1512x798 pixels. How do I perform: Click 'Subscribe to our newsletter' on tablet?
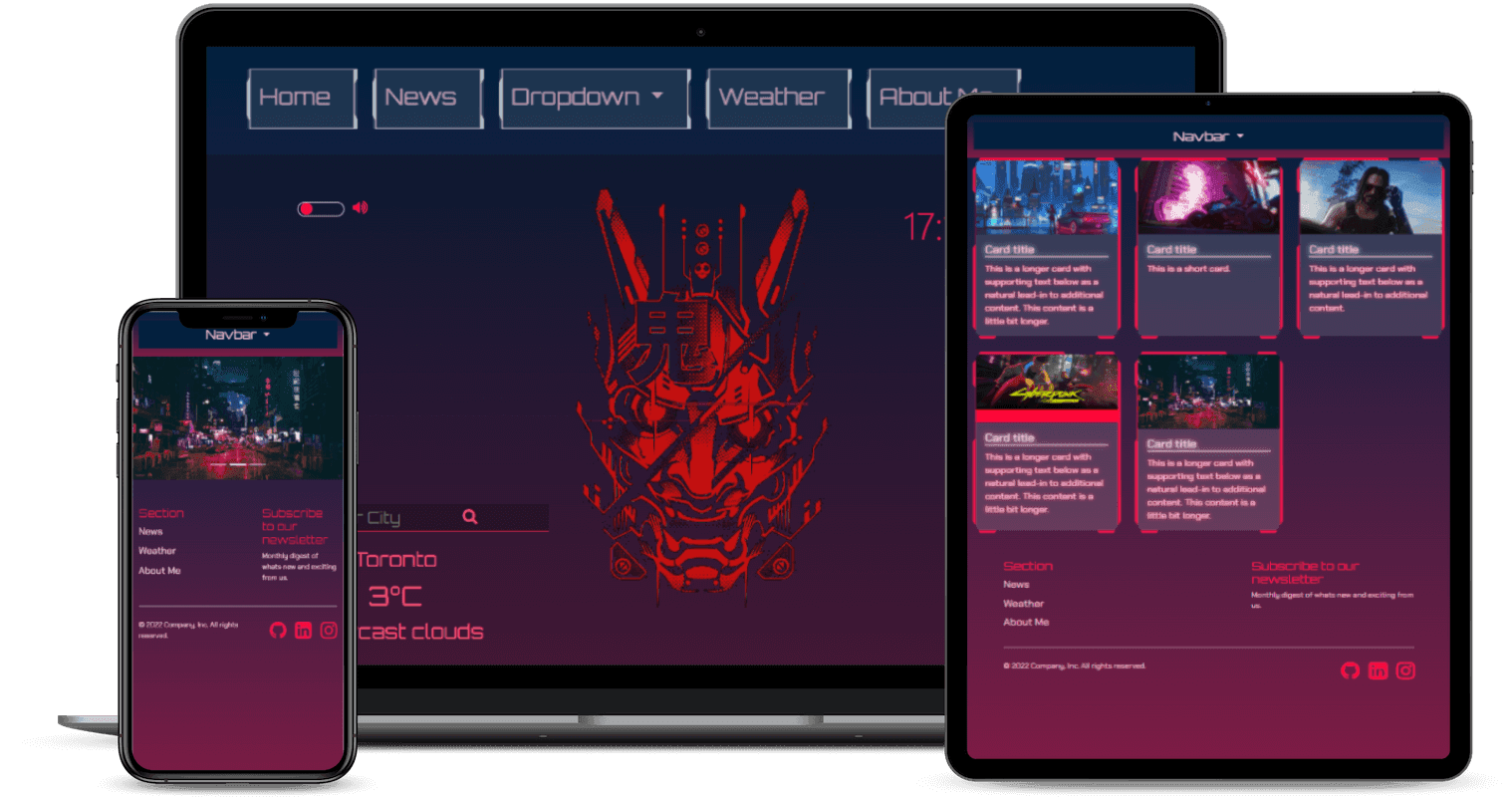1305,572
